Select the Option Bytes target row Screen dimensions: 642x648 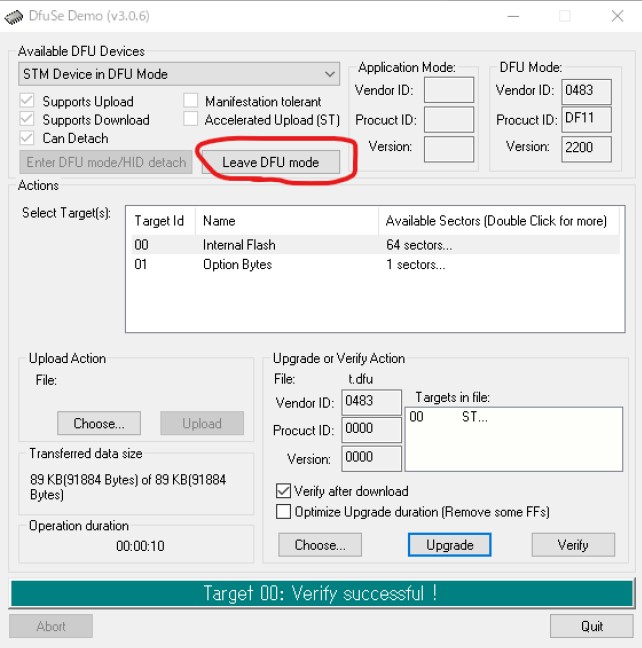(x=237, y=265)
